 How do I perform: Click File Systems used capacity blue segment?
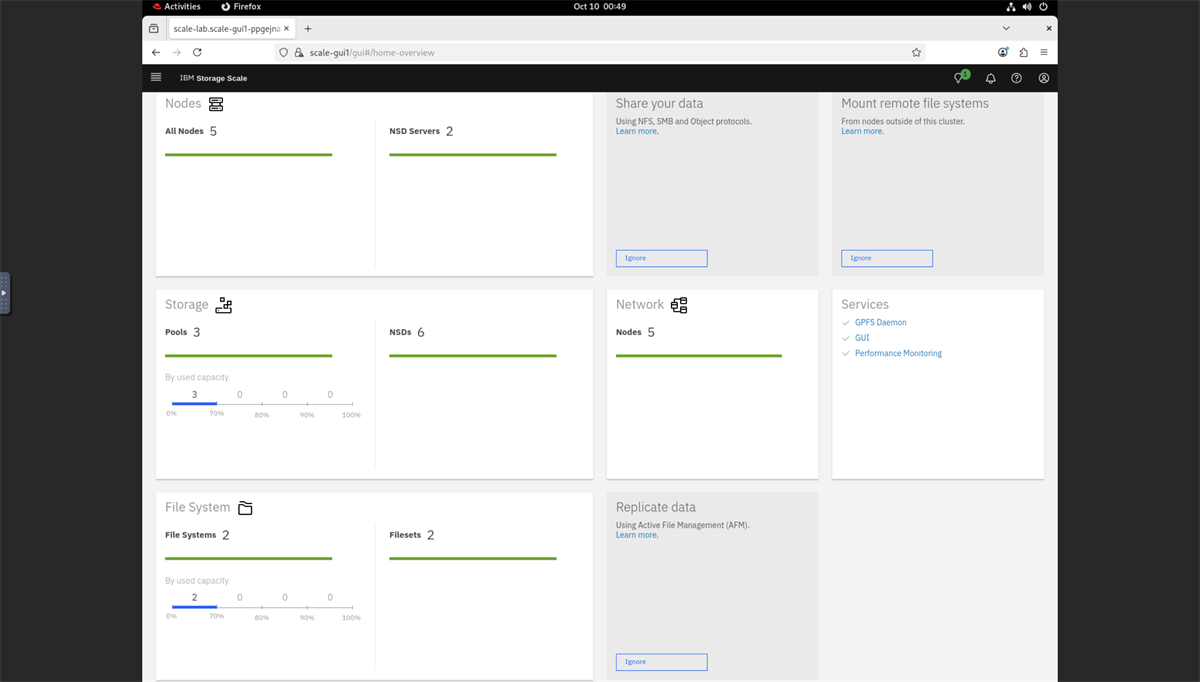coord(194,606)
